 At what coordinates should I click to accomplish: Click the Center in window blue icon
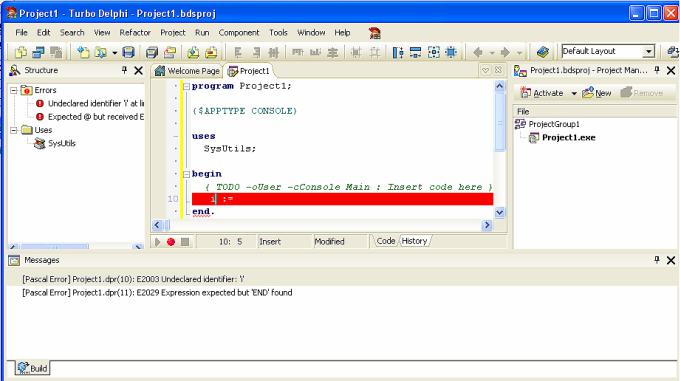[x=451, y=52]
